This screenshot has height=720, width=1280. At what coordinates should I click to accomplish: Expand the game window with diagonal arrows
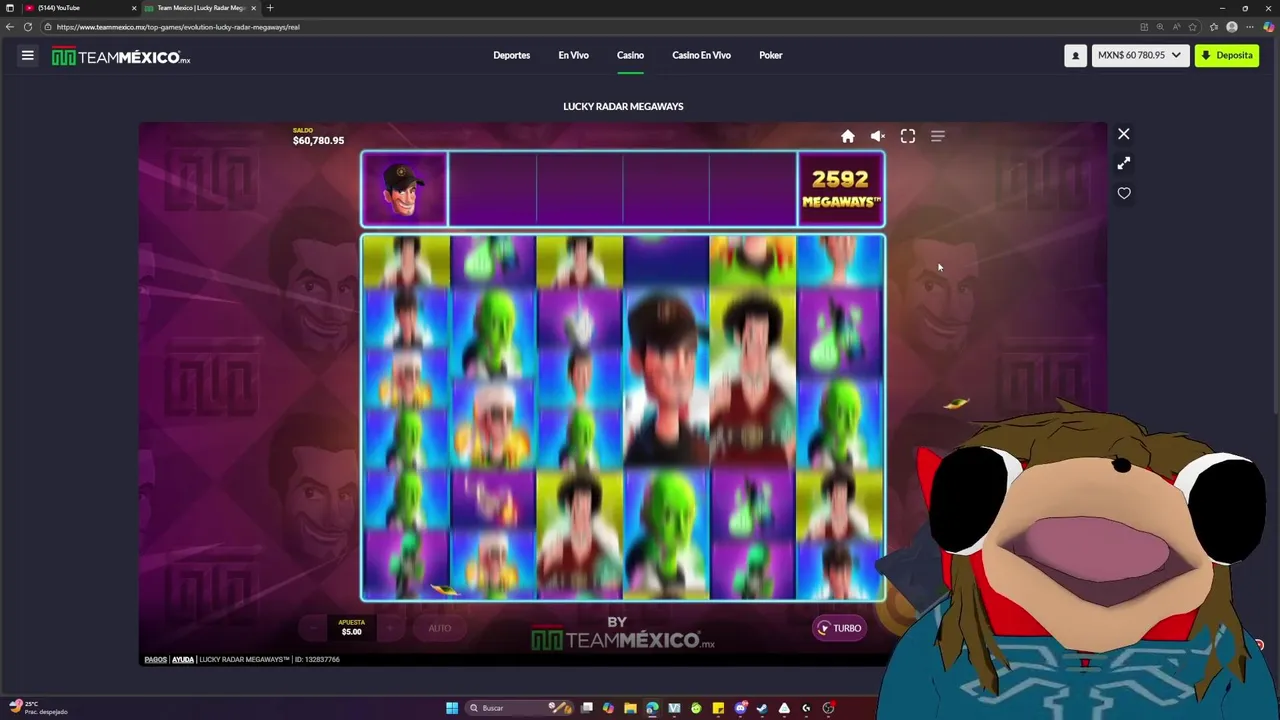[1124, 163]
